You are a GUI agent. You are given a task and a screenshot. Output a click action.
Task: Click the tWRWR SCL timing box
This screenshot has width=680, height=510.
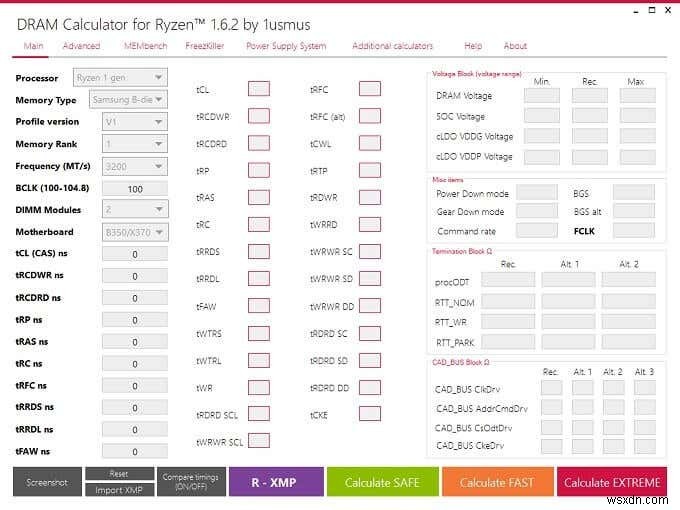(259, 441)
